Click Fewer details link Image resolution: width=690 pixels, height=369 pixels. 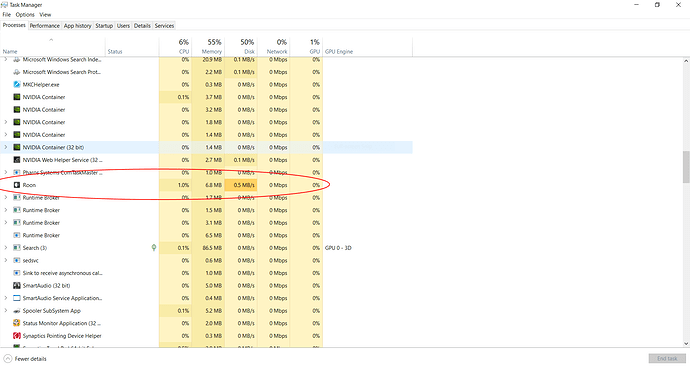30,359
